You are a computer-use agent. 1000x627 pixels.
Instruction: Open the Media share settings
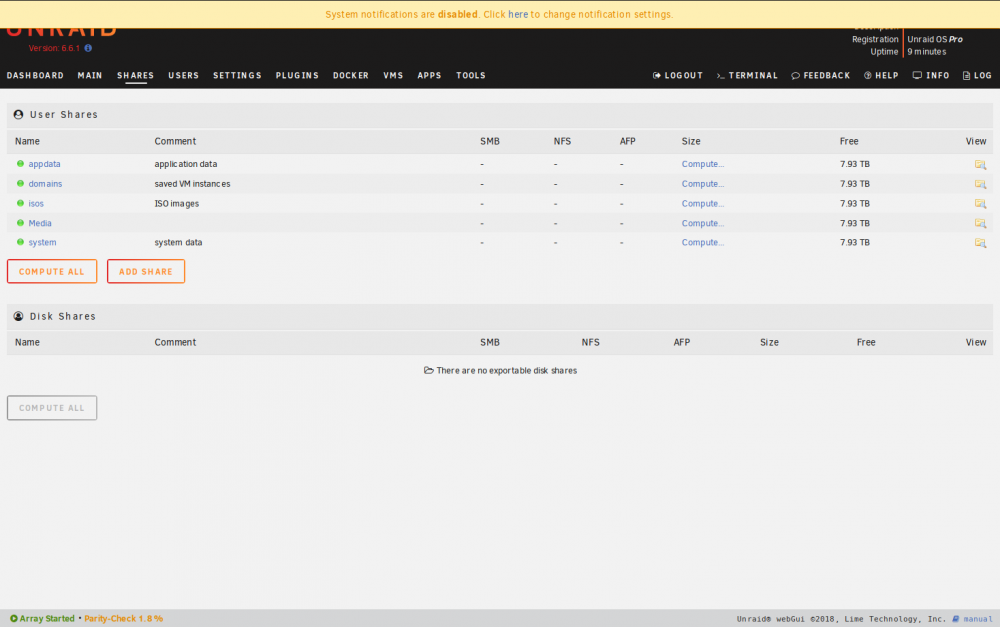click(40, 223)
